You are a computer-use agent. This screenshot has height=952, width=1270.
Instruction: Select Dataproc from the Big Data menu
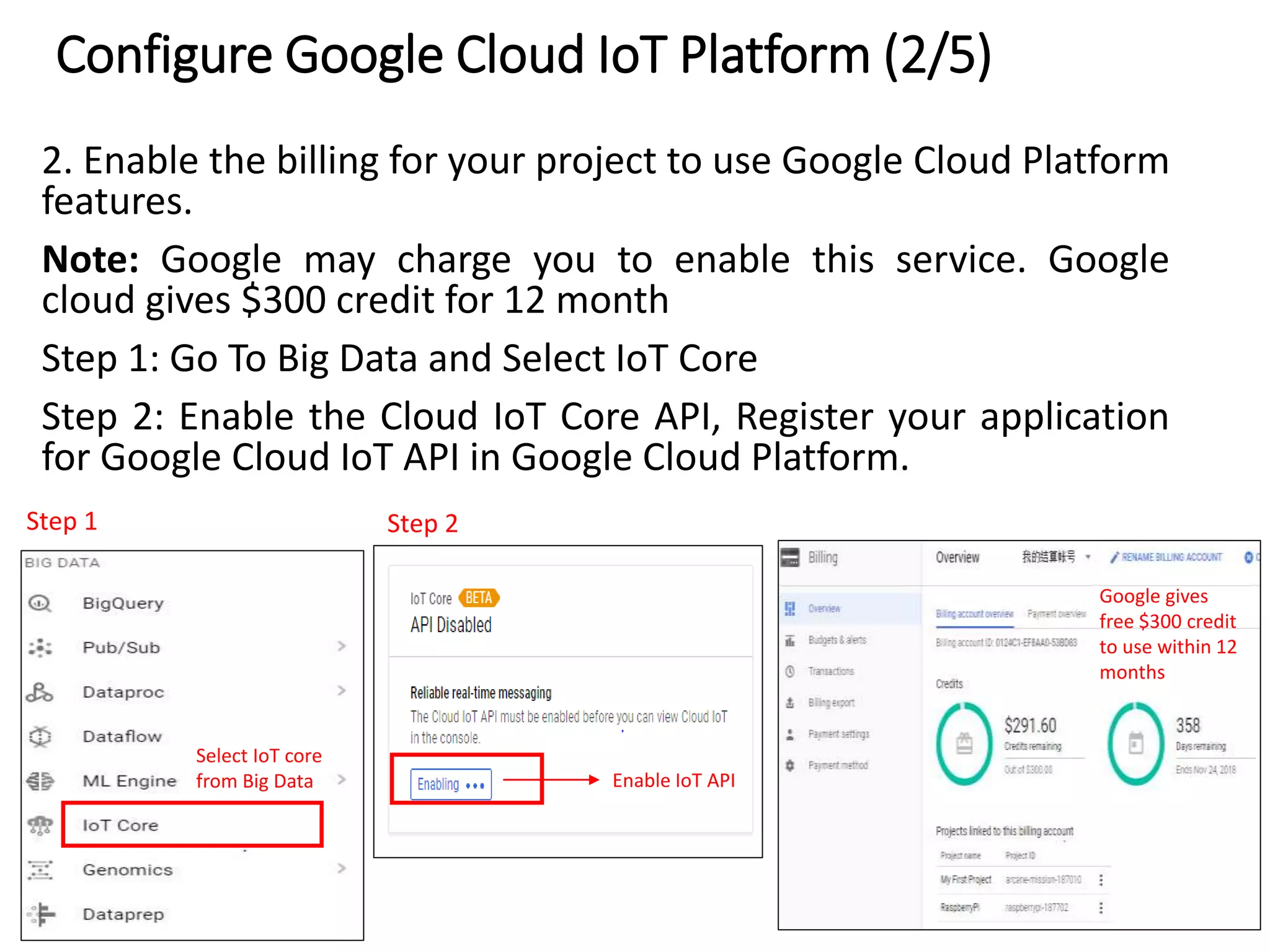pyautogui.click(x=123, y=692)
